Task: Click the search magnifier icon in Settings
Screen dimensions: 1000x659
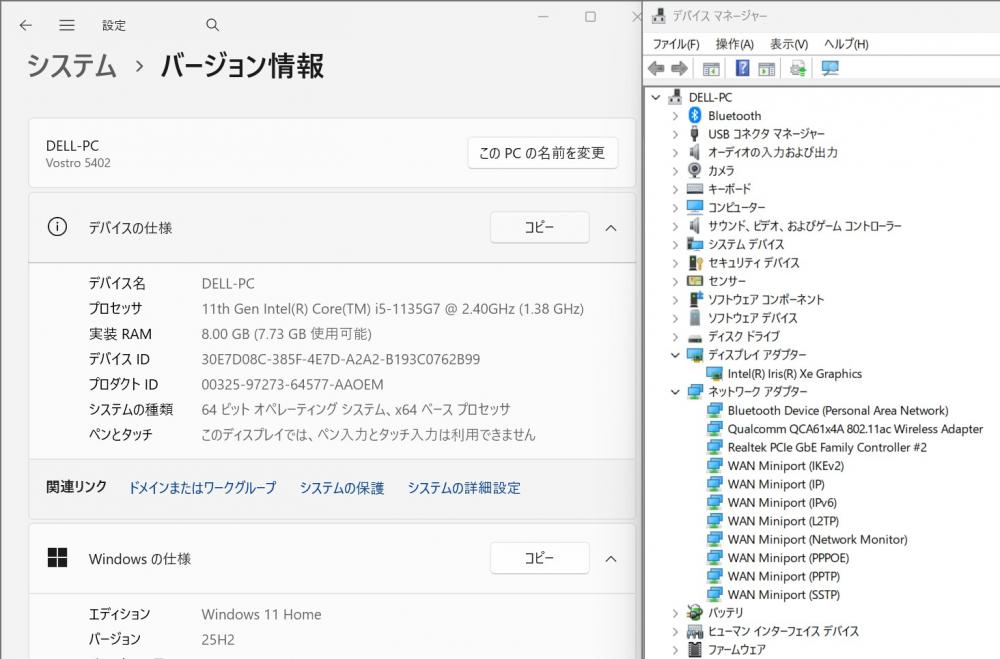Action: pos(212,25)
